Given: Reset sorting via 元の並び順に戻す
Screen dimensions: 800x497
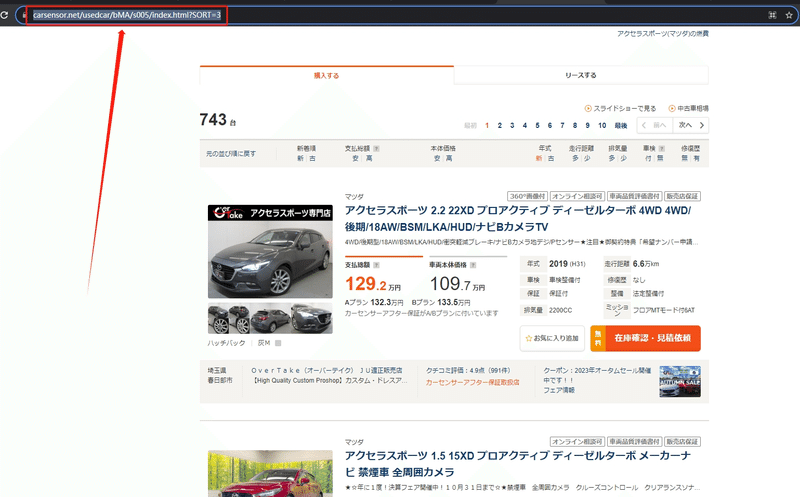Looking at the screenshot, I should (x=231, y=154).
